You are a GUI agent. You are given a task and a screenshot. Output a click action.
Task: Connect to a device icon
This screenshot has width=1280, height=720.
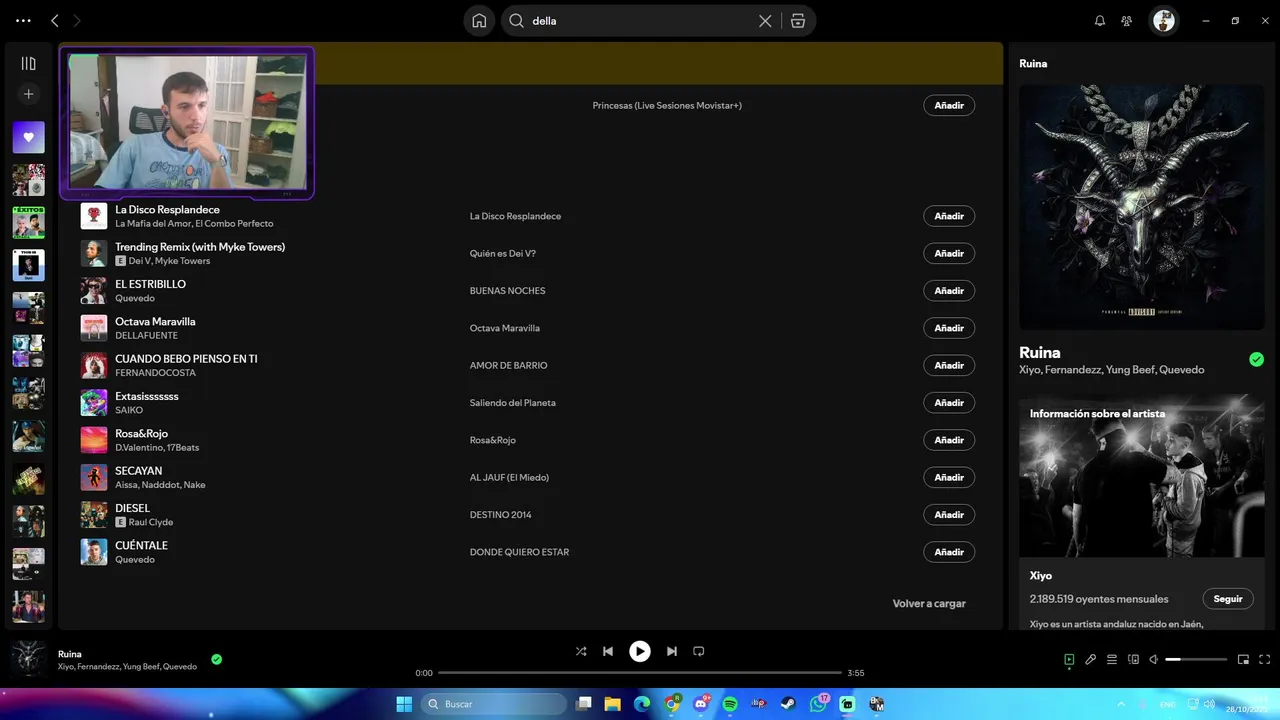point(1133,660)
